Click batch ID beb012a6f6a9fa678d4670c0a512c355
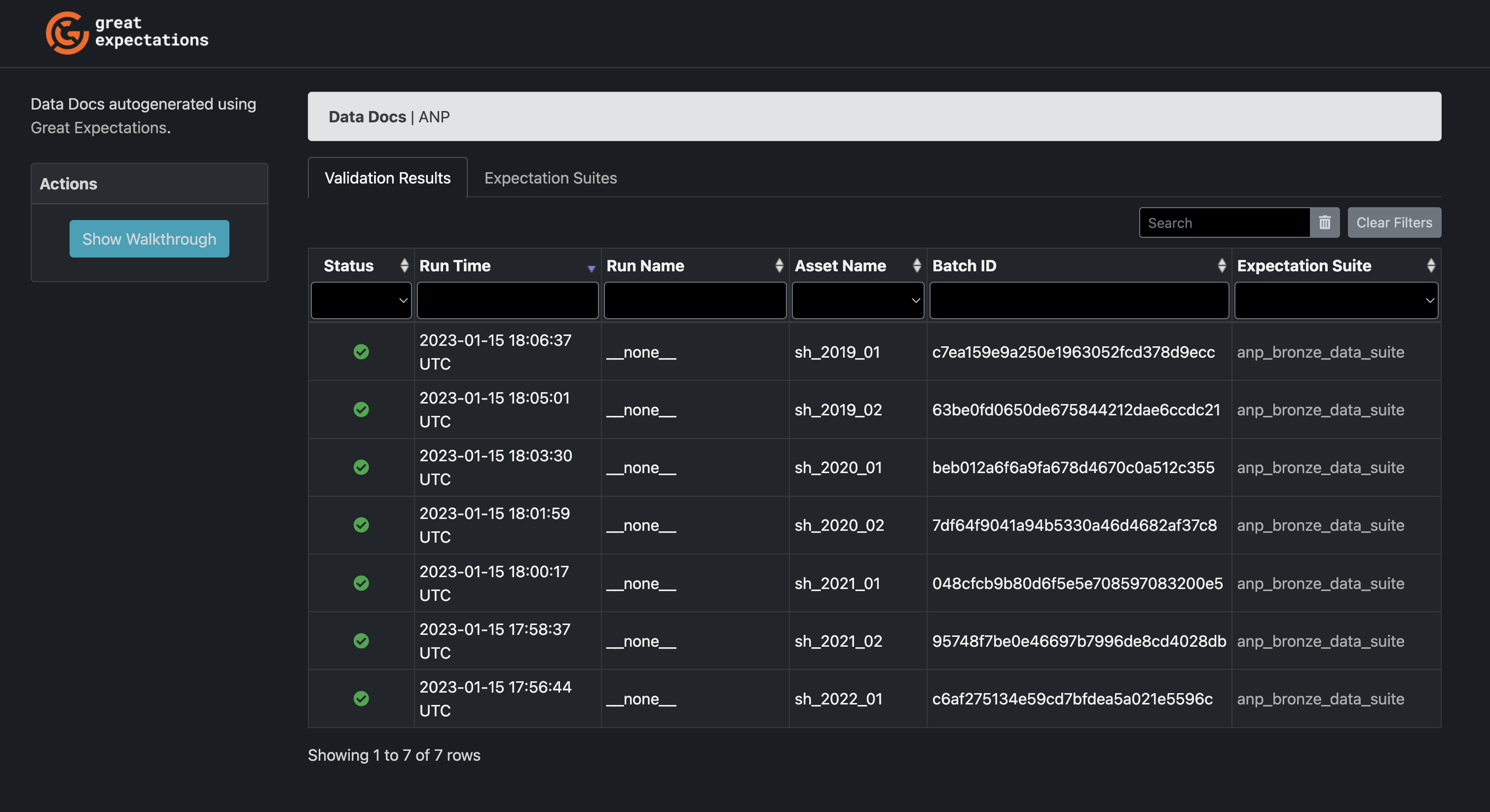 1074,468
